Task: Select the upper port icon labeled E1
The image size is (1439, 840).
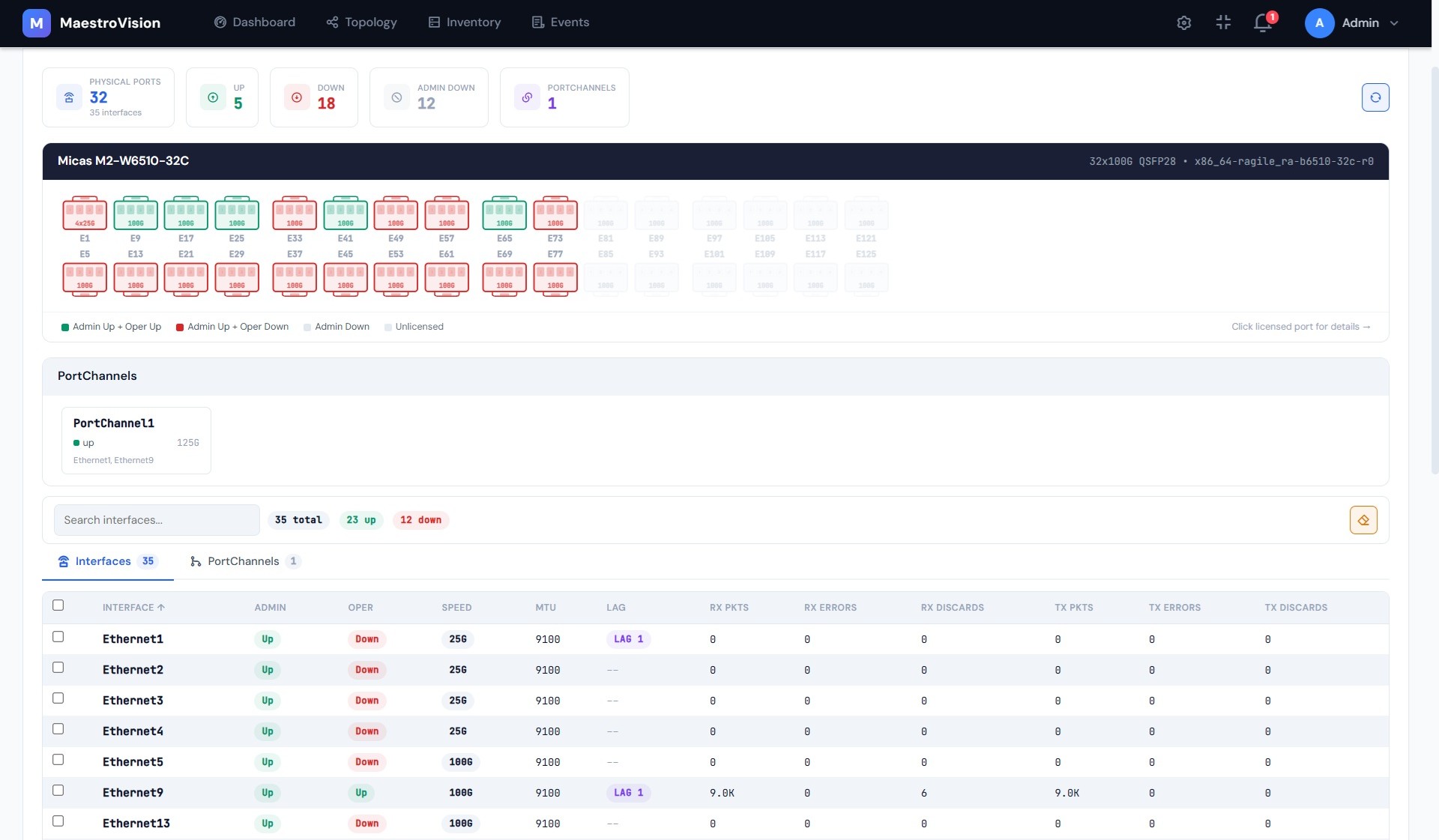Action: [85, 213]
